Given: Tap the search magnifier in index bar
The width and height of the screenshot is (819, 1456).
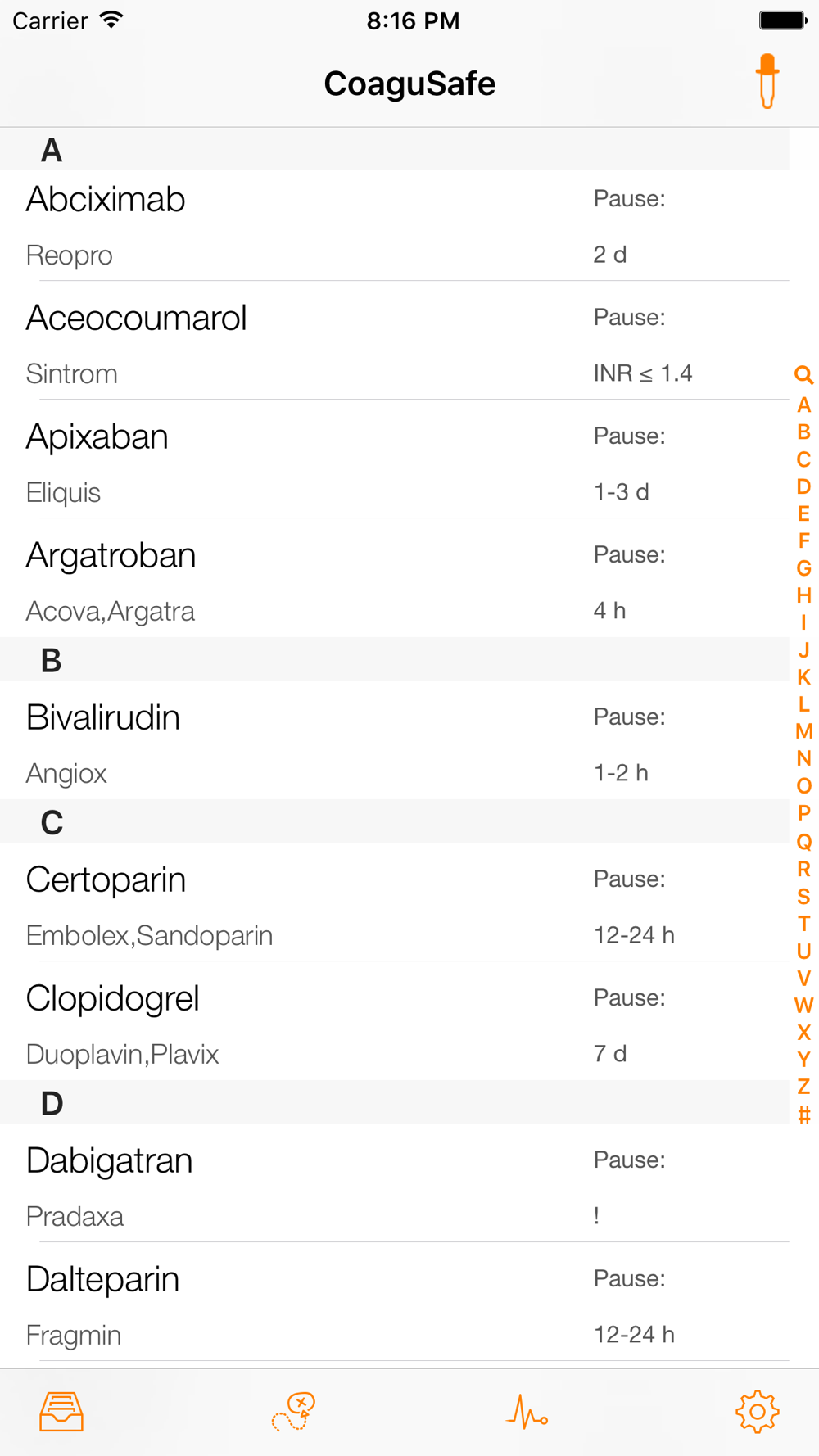Looking at the screenshot, I should (x=803, y=375).
